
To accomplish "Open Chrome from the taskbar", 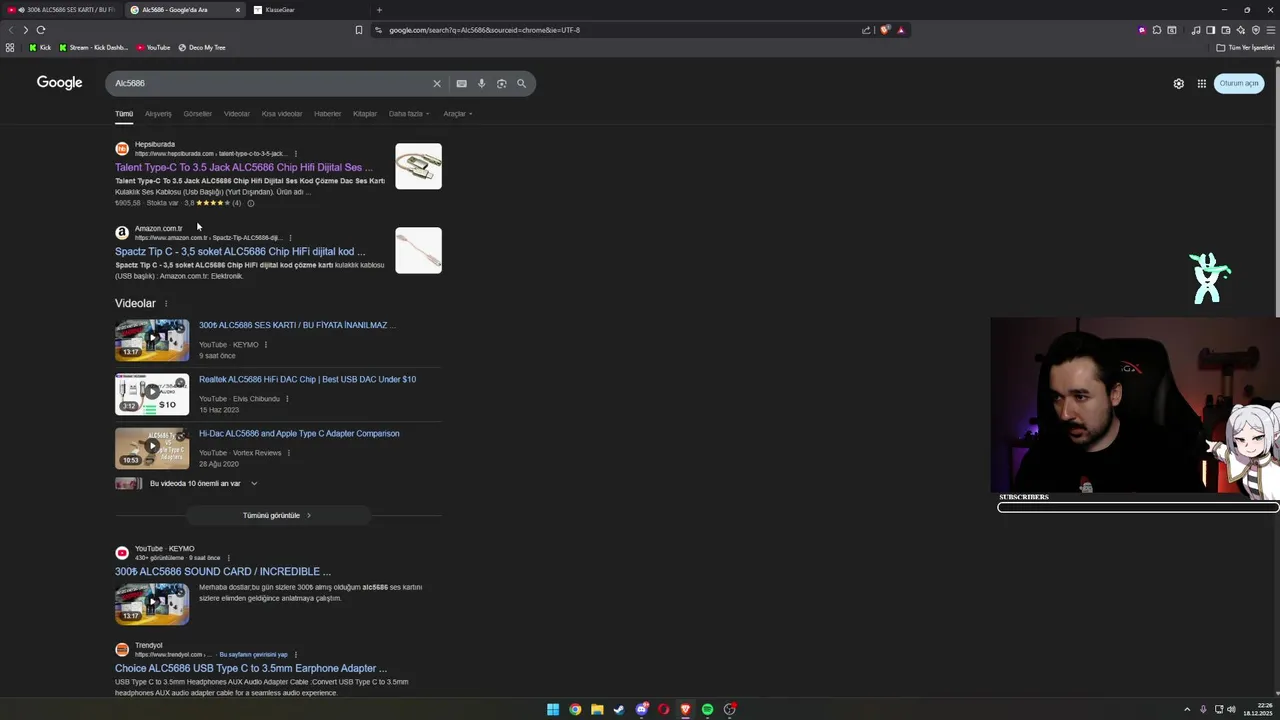I will point(575,709).
